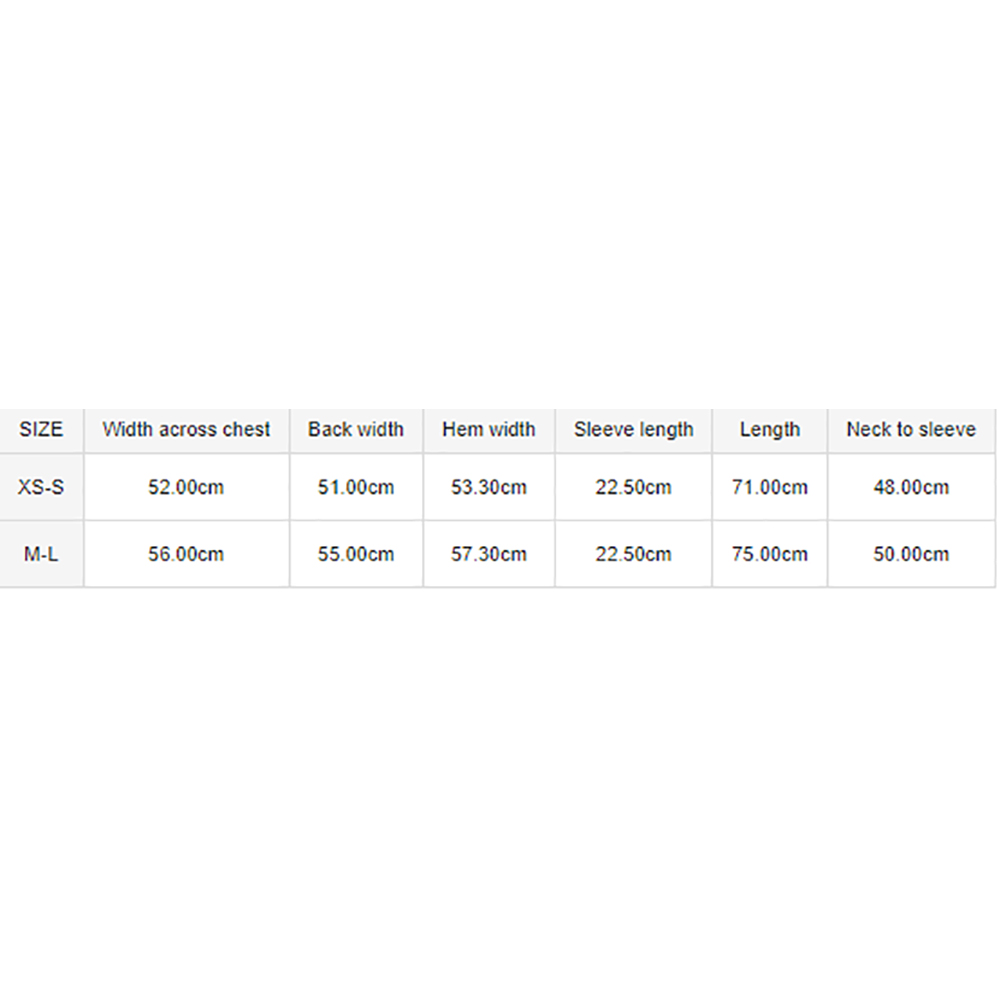Select the 55.00cm back width value
Viewport: 1000px width, 1000px height.
tap(356, 554)
